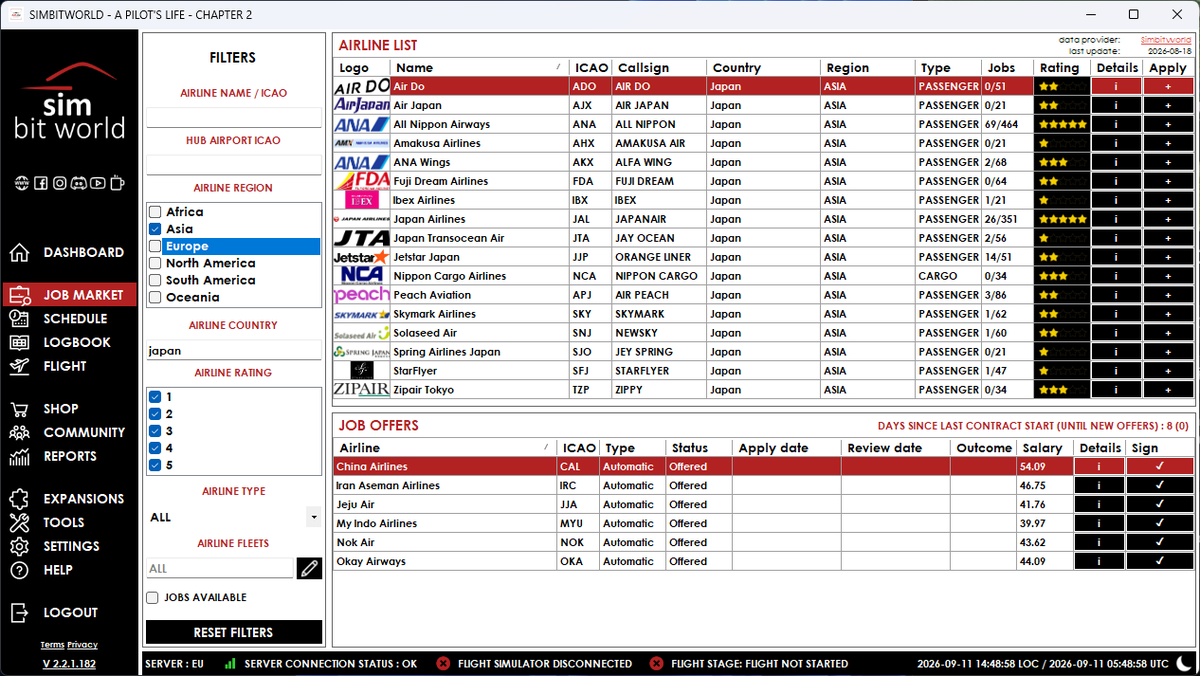1200x676 pixels.
Task: Sign the China Airlines job offer checkmark
Action: pyautogui.click(x=1160, y=467)
